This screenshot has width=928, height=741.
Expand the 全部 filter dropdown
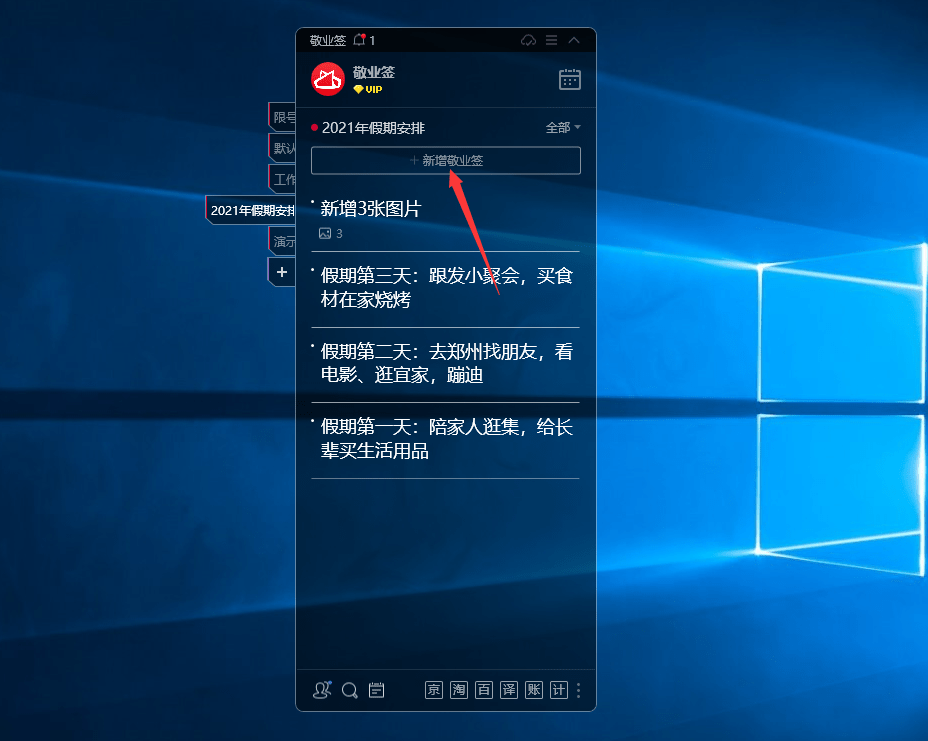(562, 127)
